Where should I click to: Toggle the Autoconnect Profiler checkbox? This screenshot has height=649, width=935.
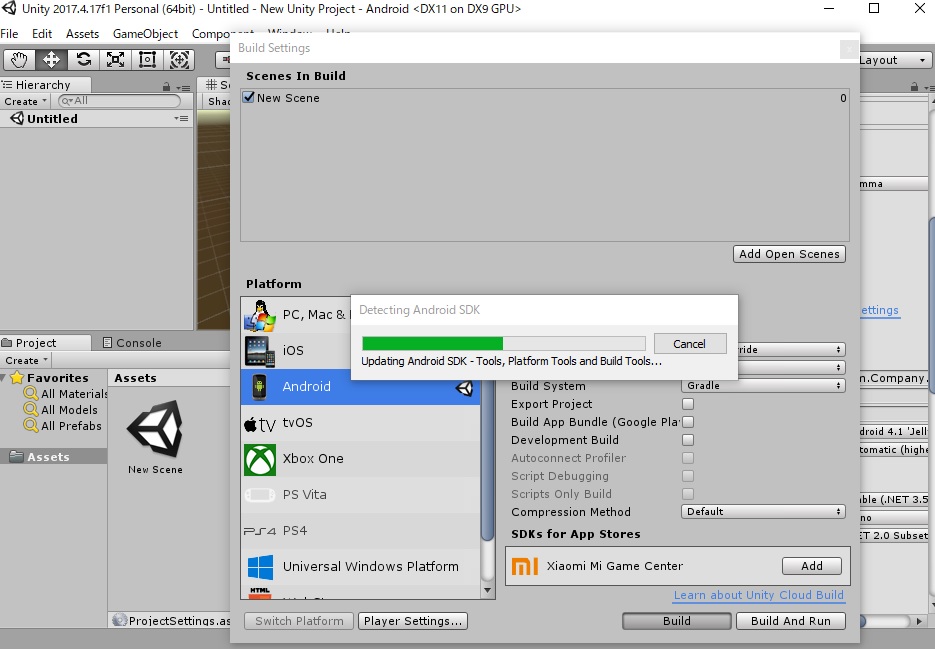[688, 458]
